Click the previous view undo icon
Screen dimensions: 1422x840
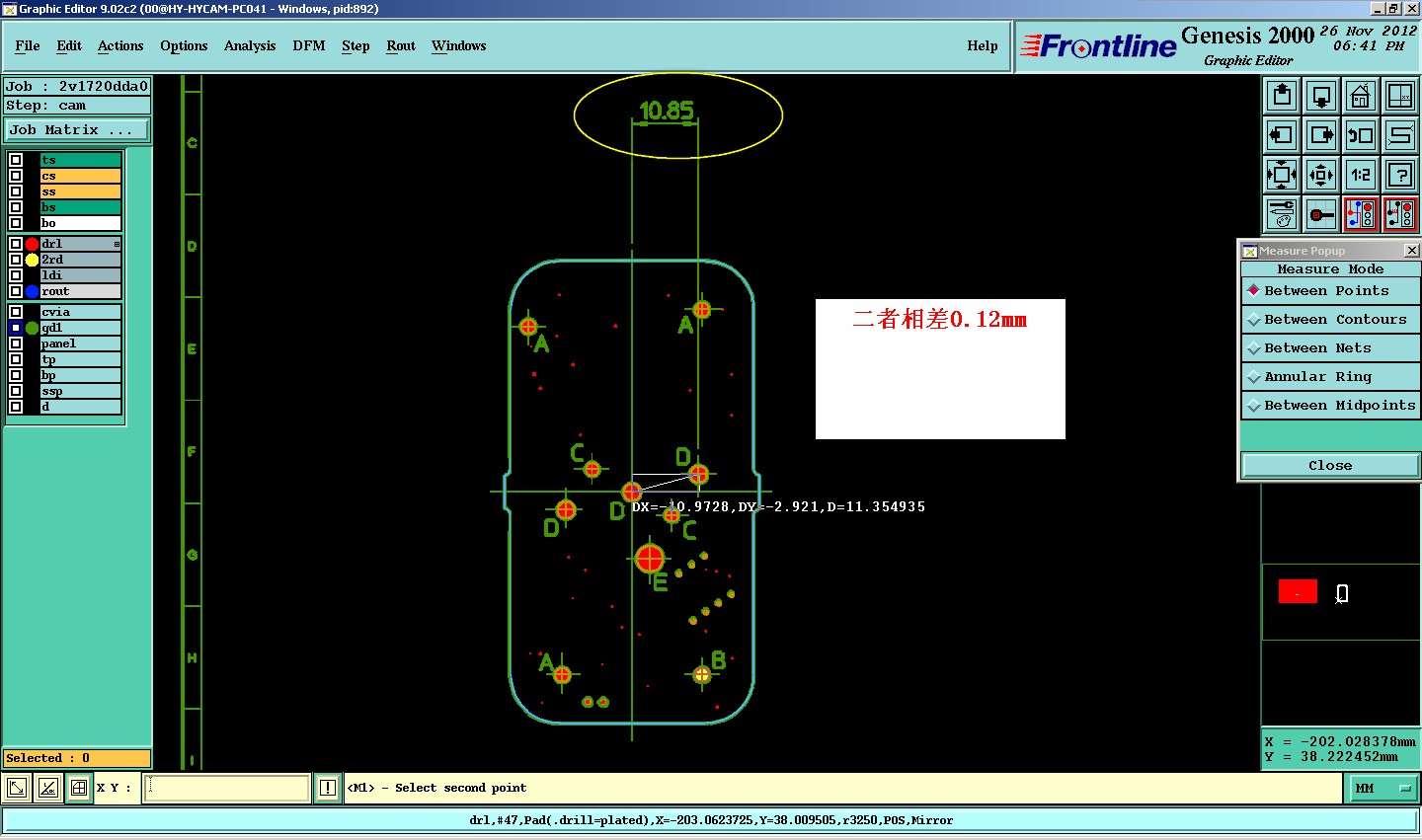point(1361,135)
